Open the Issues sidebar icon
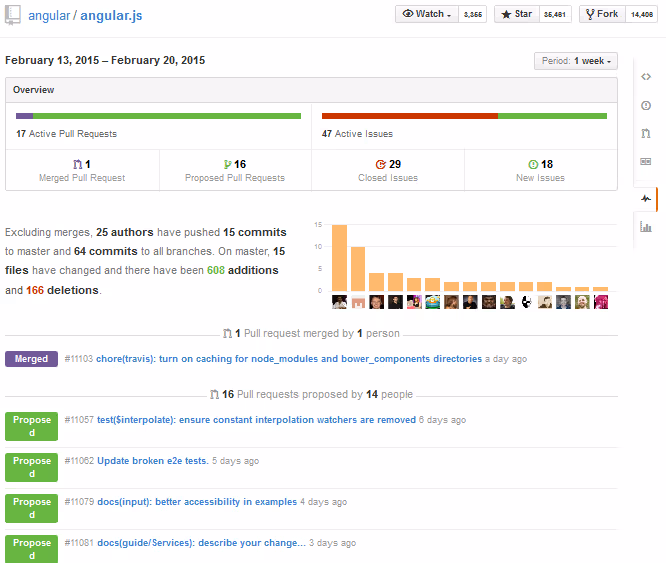666x563 pixels. click(x=646, y=105)
